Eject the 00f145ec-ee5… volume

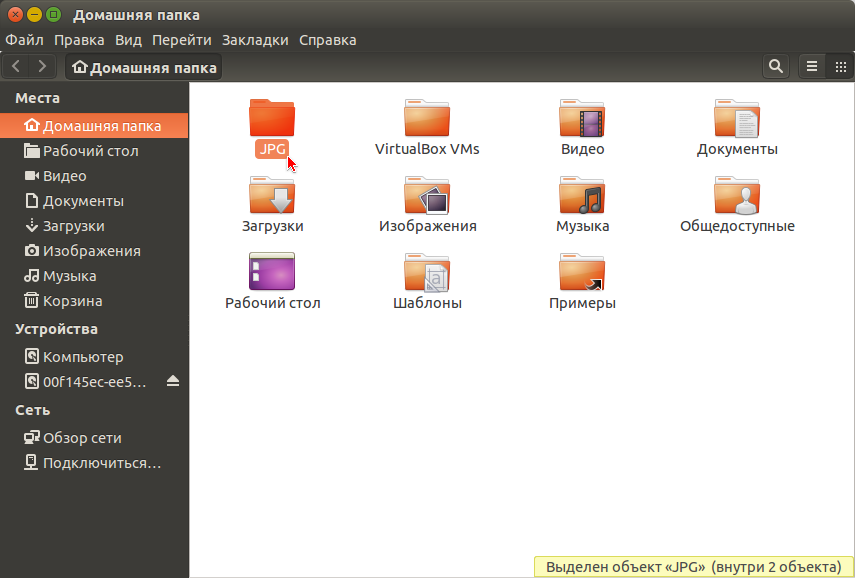(173, 381)
